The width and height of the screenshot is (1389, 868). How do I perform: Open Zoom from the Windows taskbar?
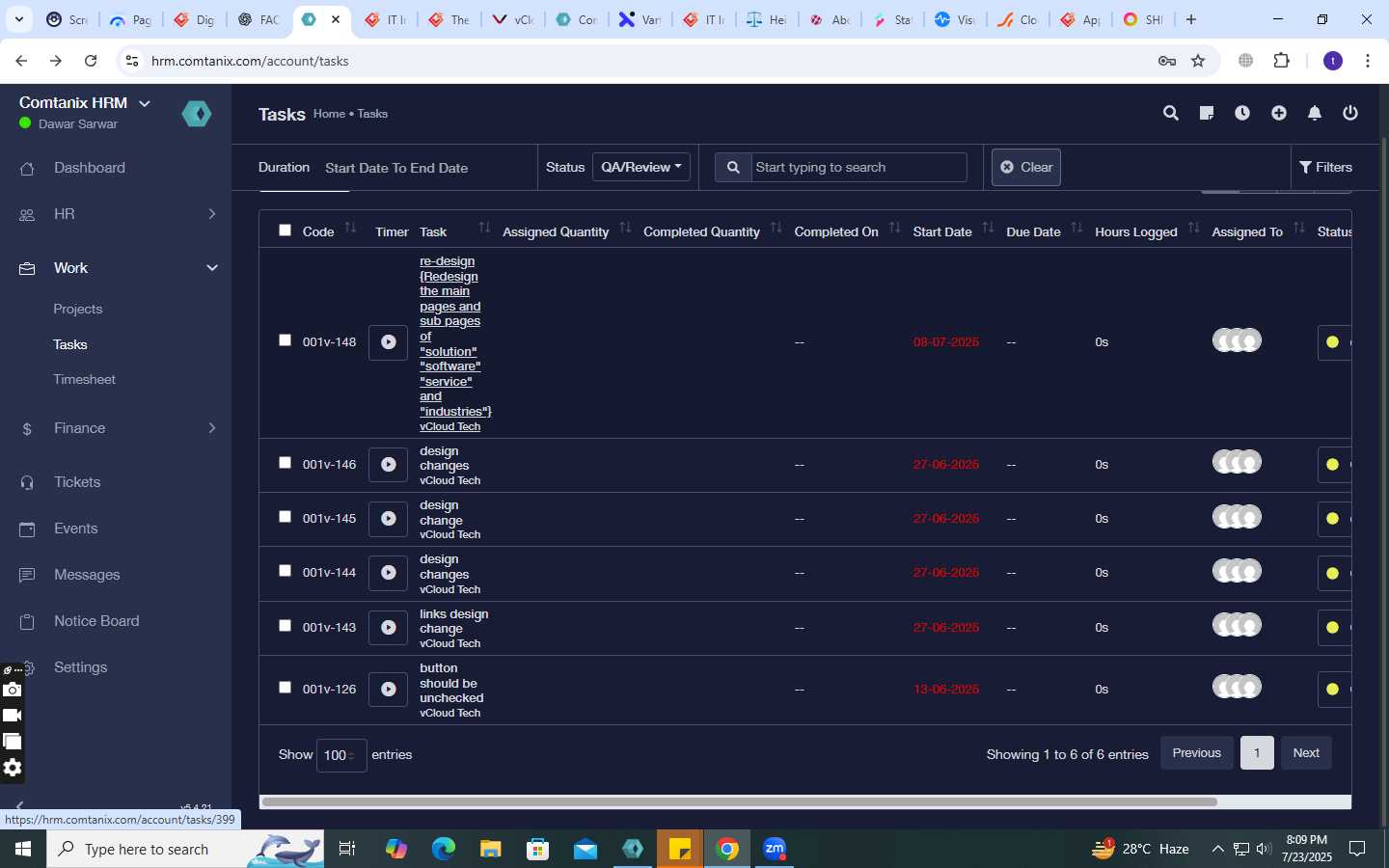(775, 849)
